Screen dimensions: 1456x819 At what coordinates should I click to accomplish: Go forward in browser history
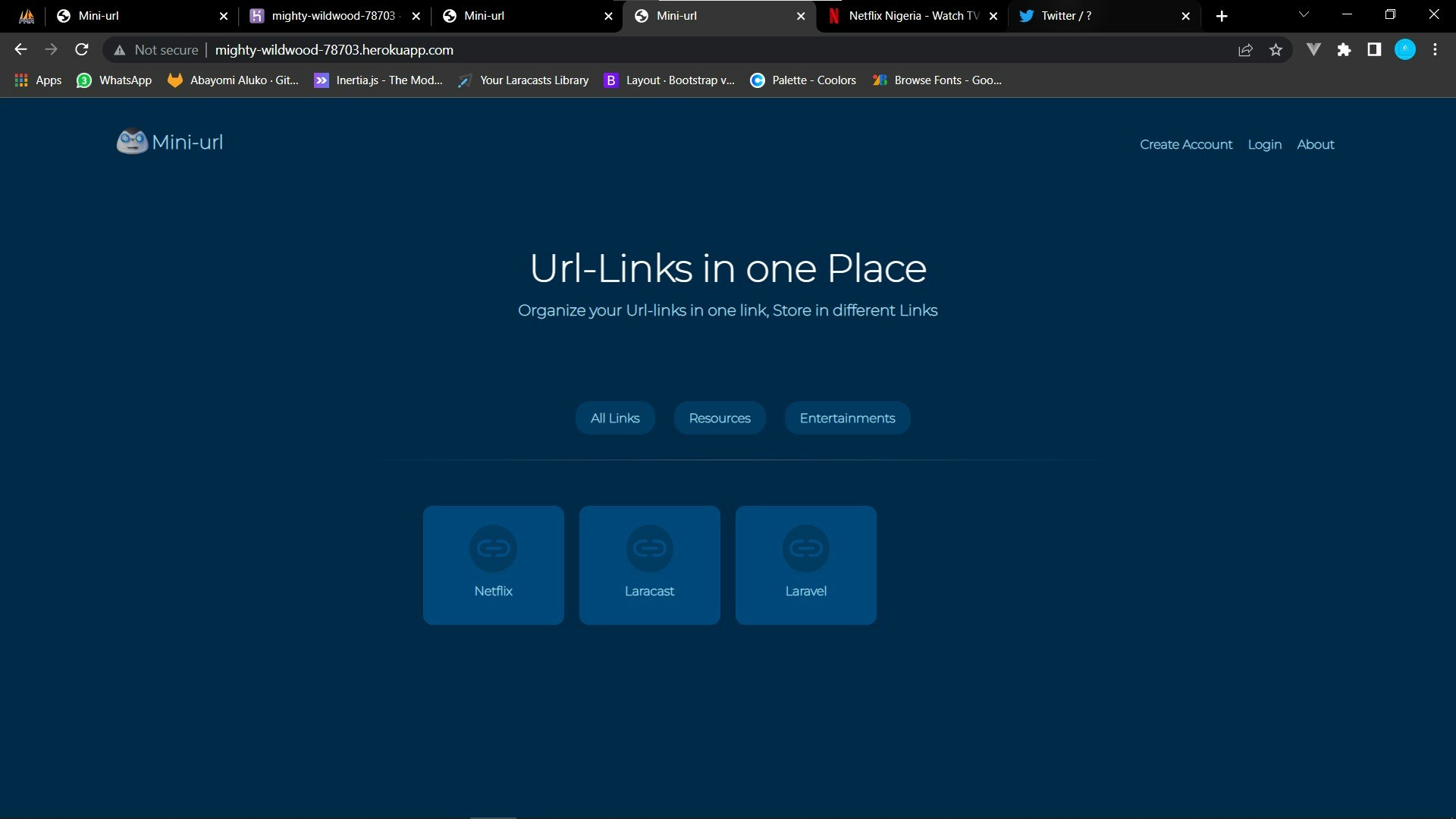coord(51,49)
